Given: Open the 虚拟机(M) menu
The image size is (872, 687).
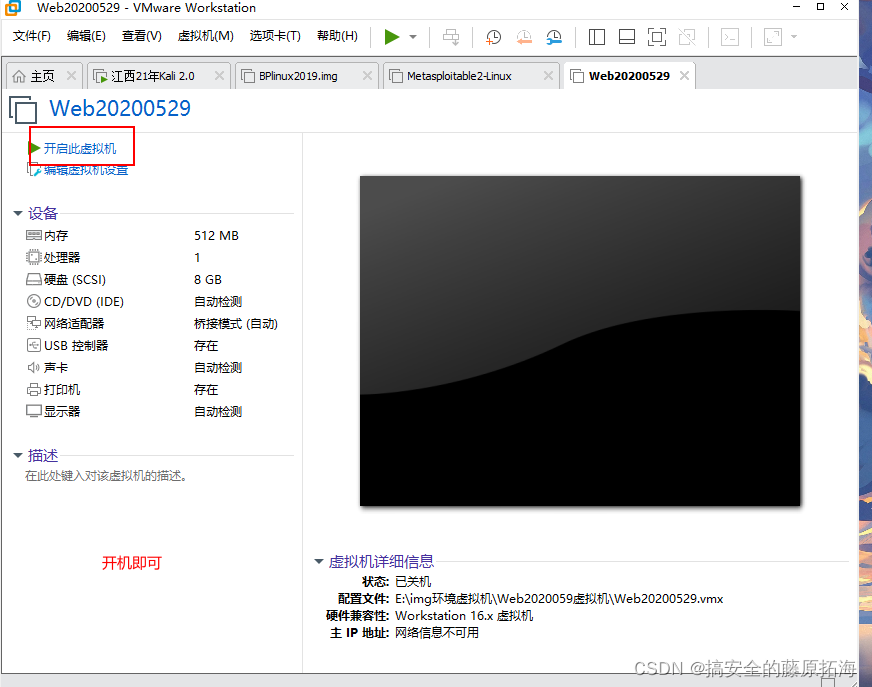Looking at the screenshot, I should [x=205, y=36].
